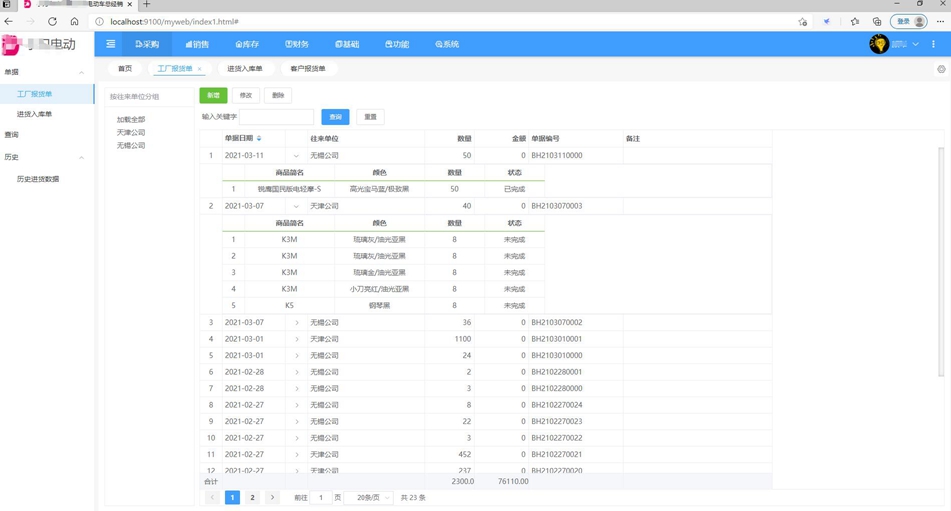951x511 pixels.
Task: Click the 输入关键字 keyword input field
Action: (x=277, y=117)
